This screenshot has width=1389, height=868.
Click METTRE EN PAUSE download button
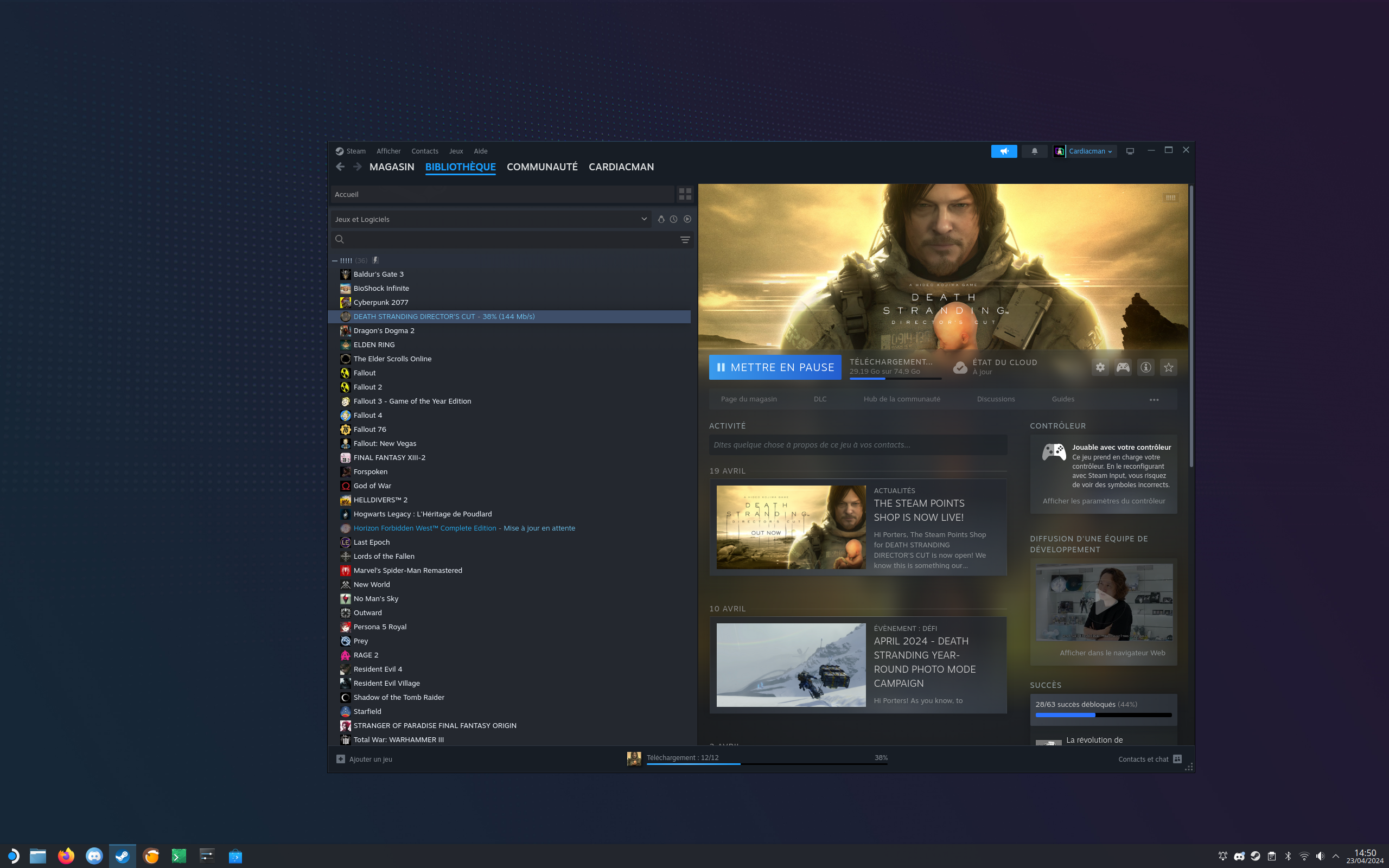coord(775,367)
